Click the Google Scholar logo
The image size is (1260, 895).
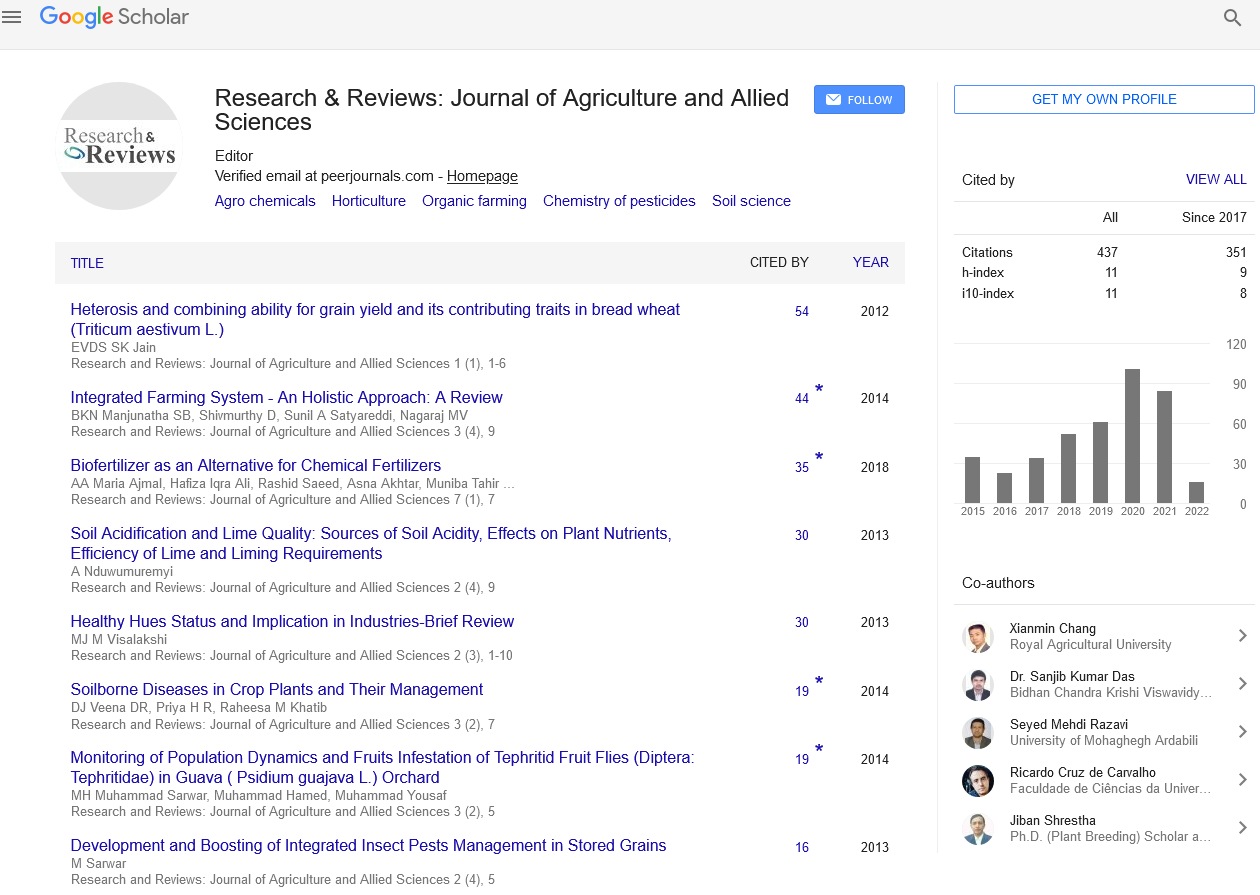point(114,17)
